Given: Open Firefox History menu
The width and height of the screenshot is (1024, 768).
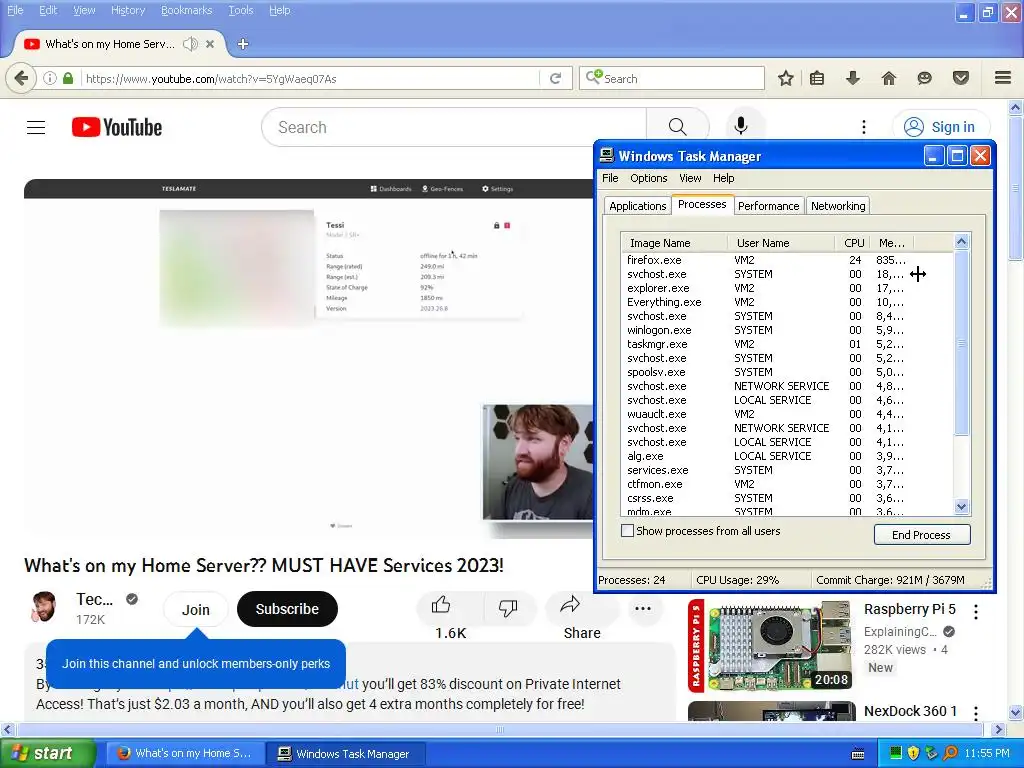Looking at the screenshot, I should click(x=128, y=10).
